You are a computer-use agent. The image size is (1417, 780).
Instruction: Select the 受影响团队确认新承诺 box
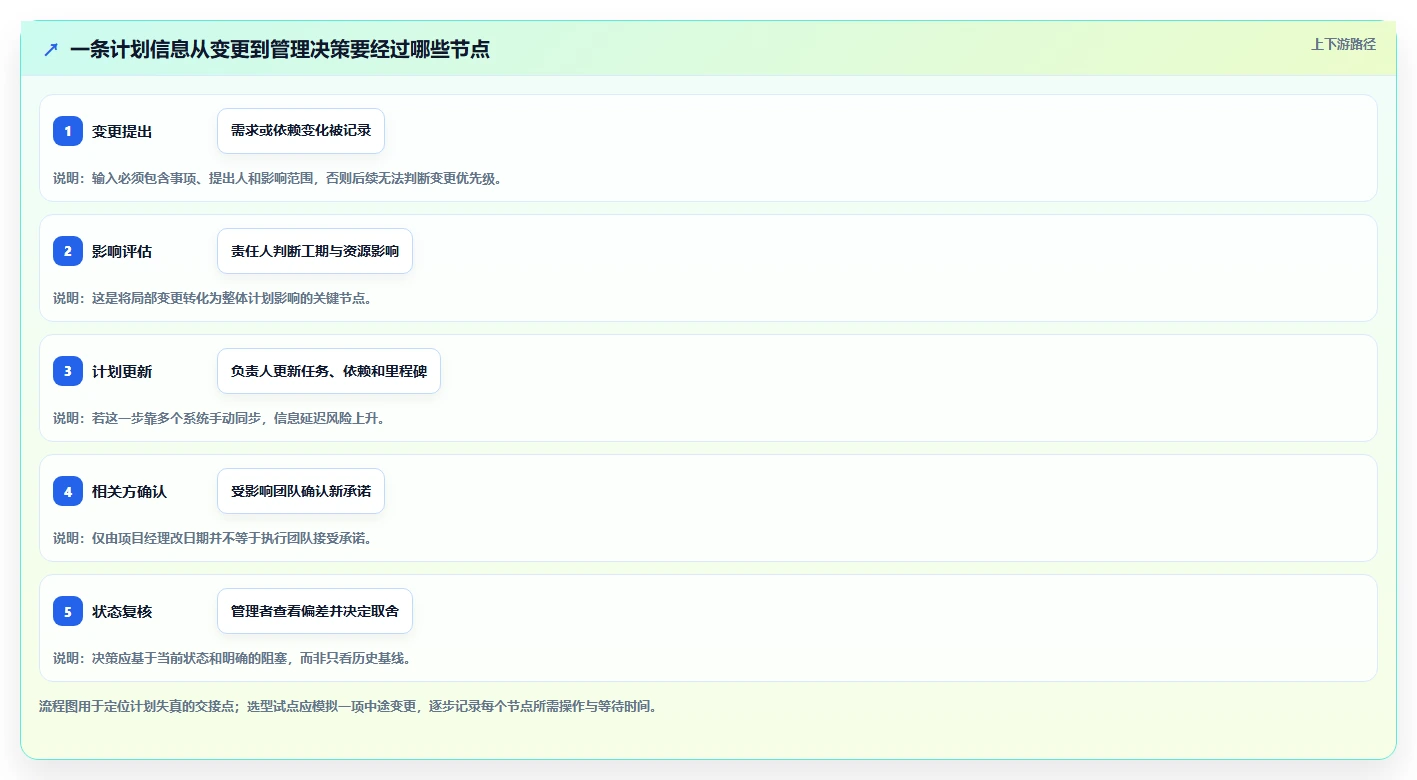[x=301, y=491]
